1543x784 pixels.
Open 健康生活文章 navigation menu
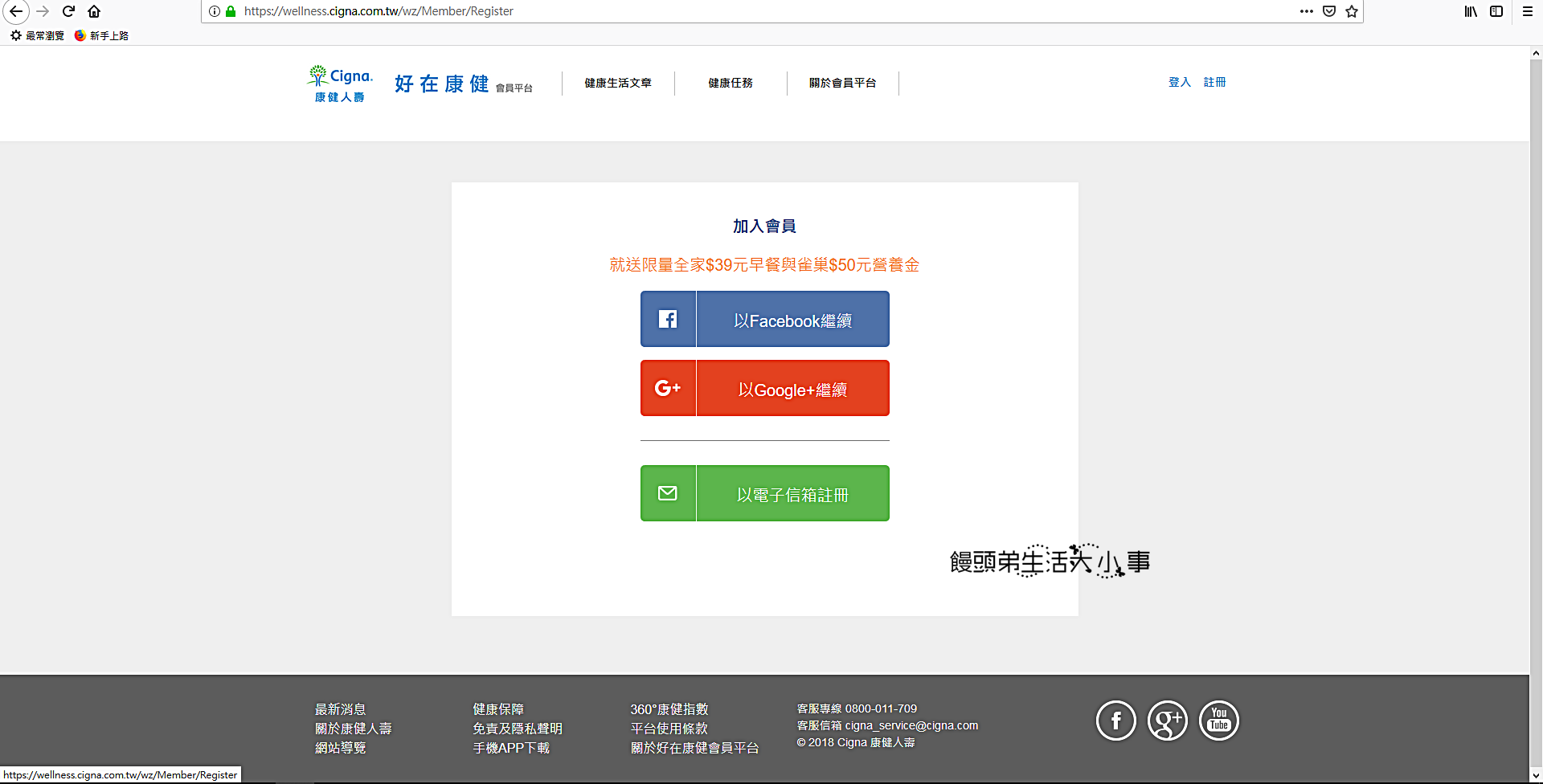coord(618,83)
